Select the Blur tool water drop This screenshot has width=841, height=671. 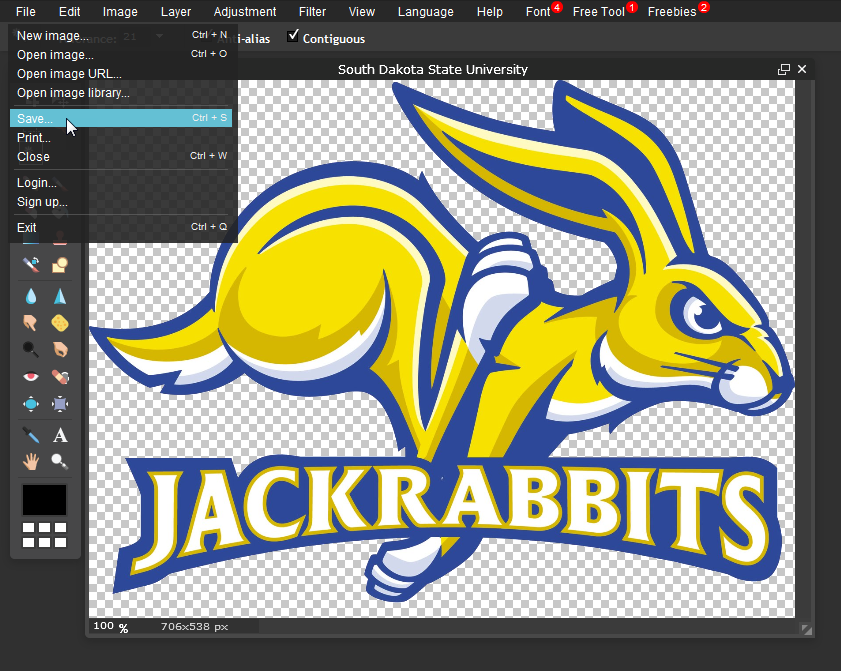point(31,296)
